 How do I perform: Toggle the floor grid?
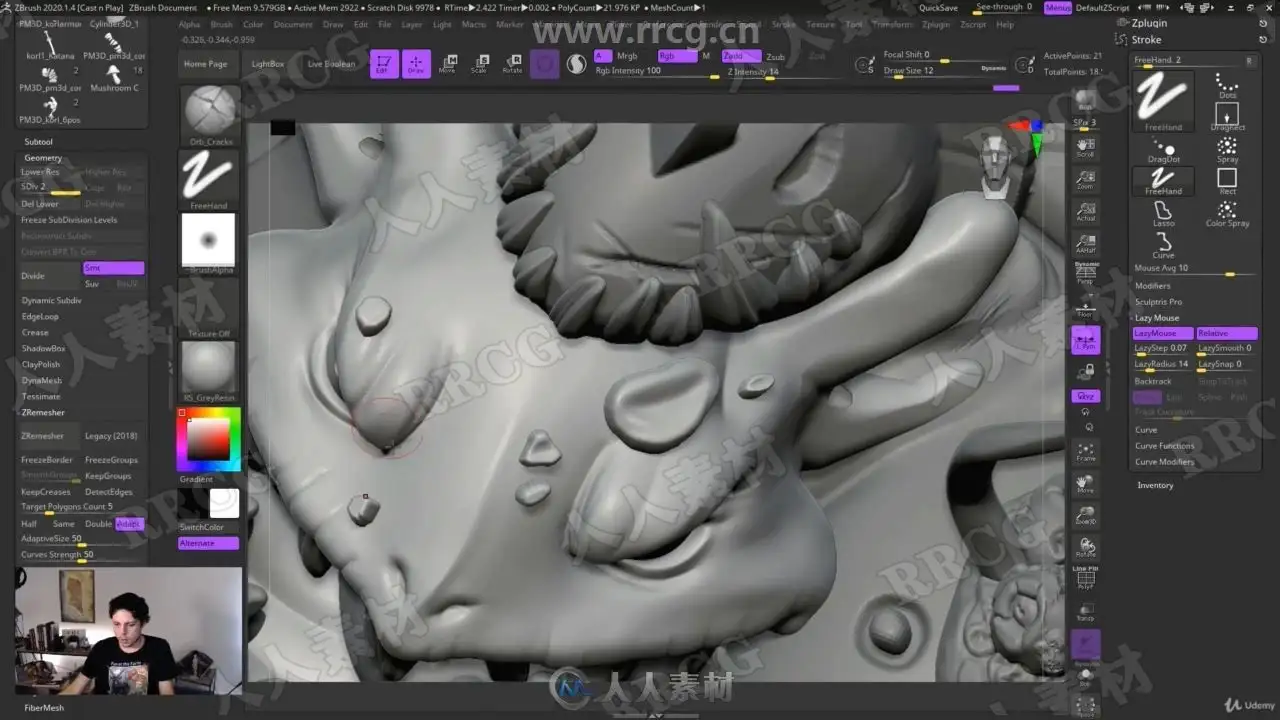point(1085,307)
